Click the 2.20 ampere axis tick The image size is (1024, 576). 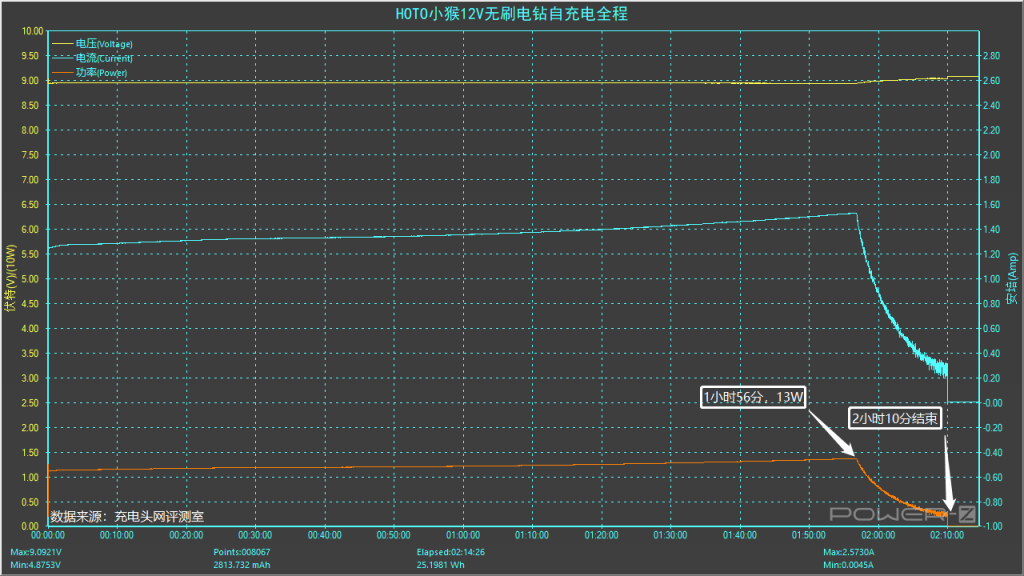(x=991, y=131)
